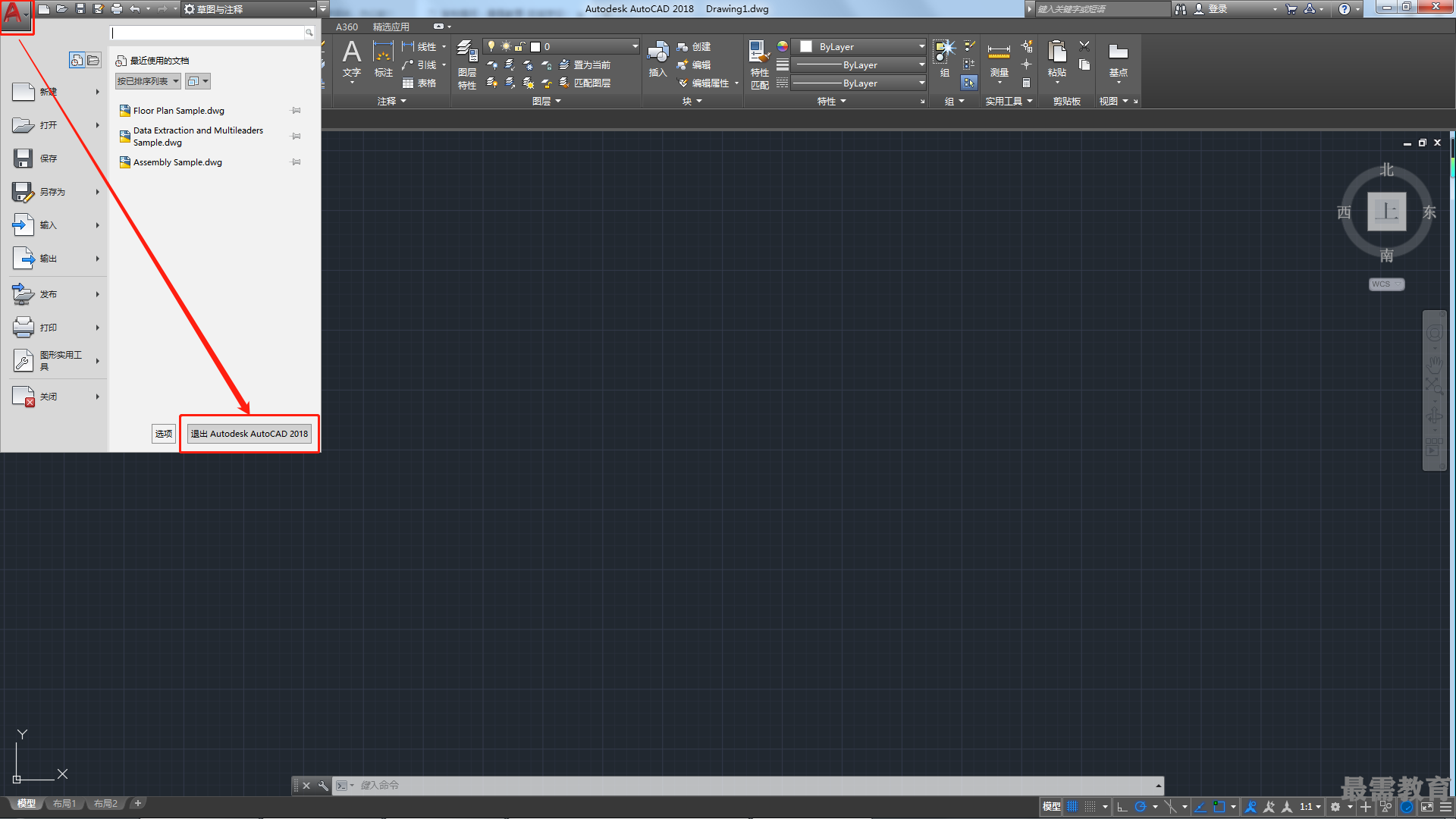Screen dimensions: 1456x819
Task: Open Layer Properties (图层特性) manager
Action: pyautogui.click(x=467, y=65)
